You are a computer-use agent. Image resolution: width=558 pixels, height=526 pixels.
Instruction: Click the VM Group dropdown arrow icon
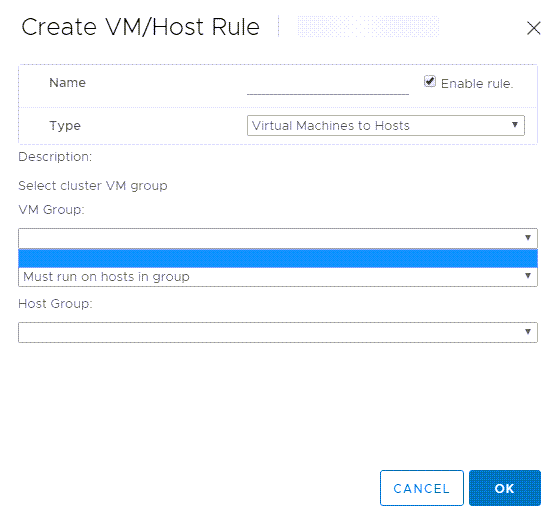pyautogui.click(x=528, y=238)
